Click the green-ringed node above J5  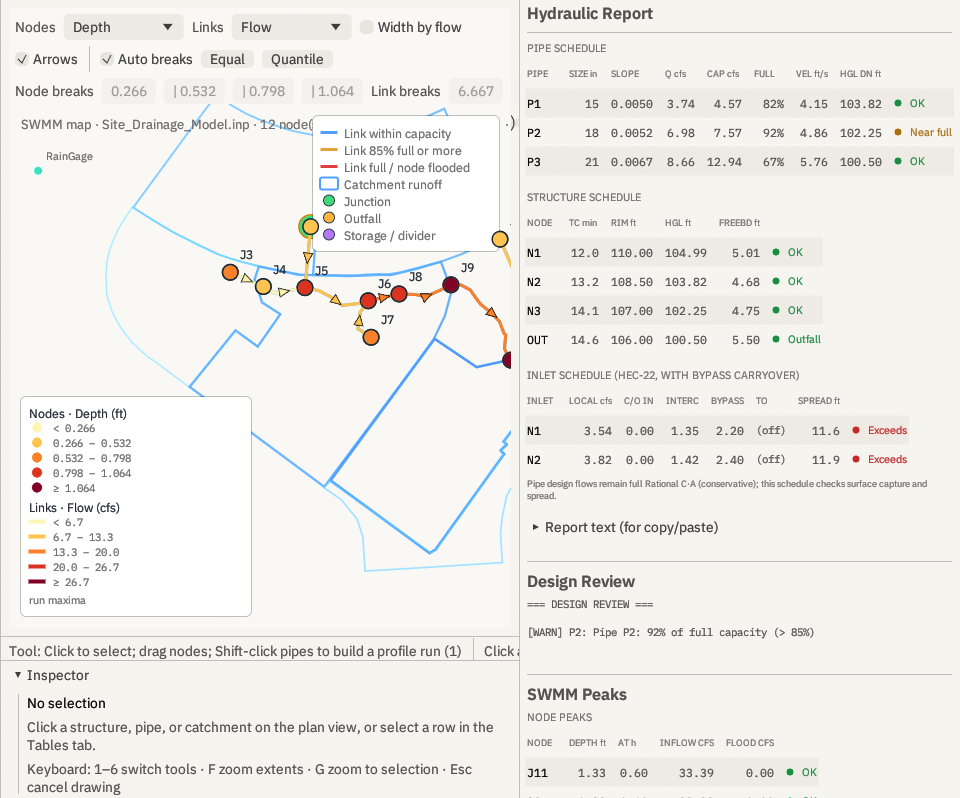(309, 227)
